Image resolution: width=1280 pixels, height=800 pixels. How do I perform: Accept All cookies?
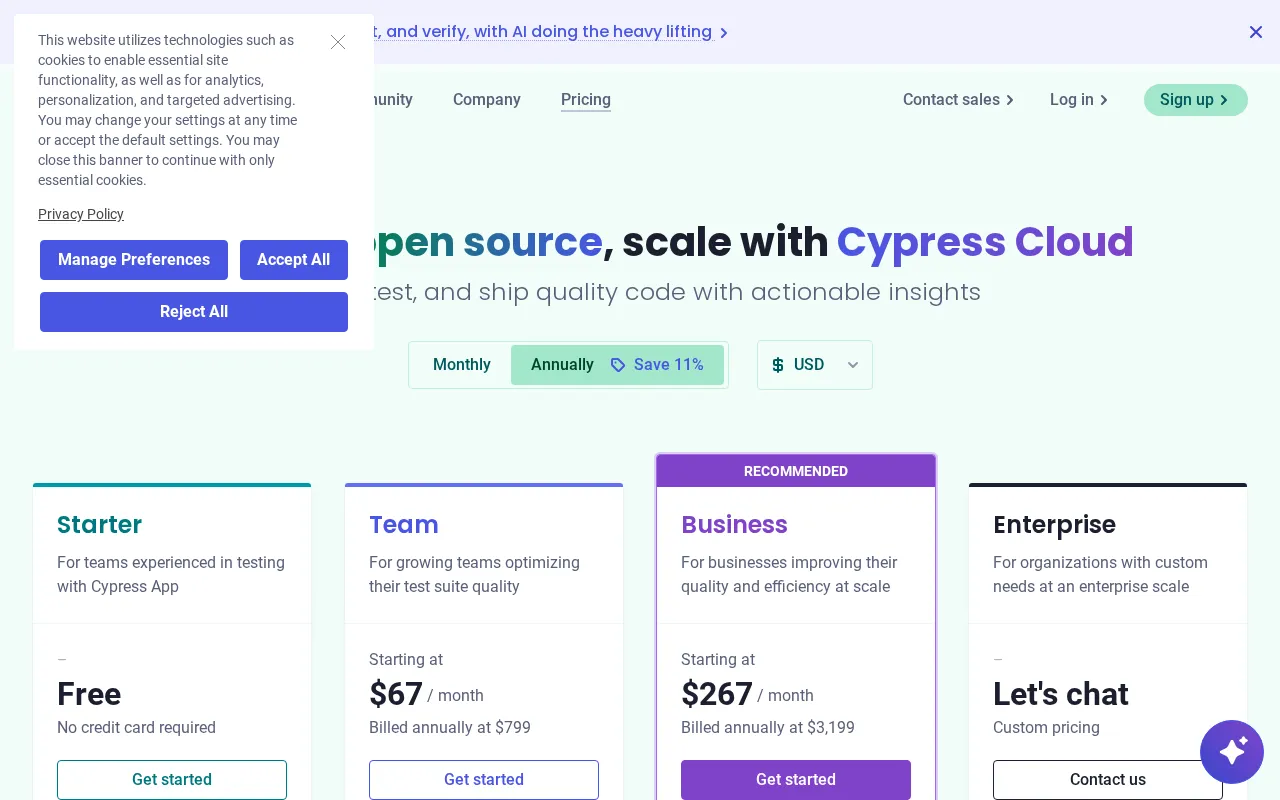pos(294,260)
